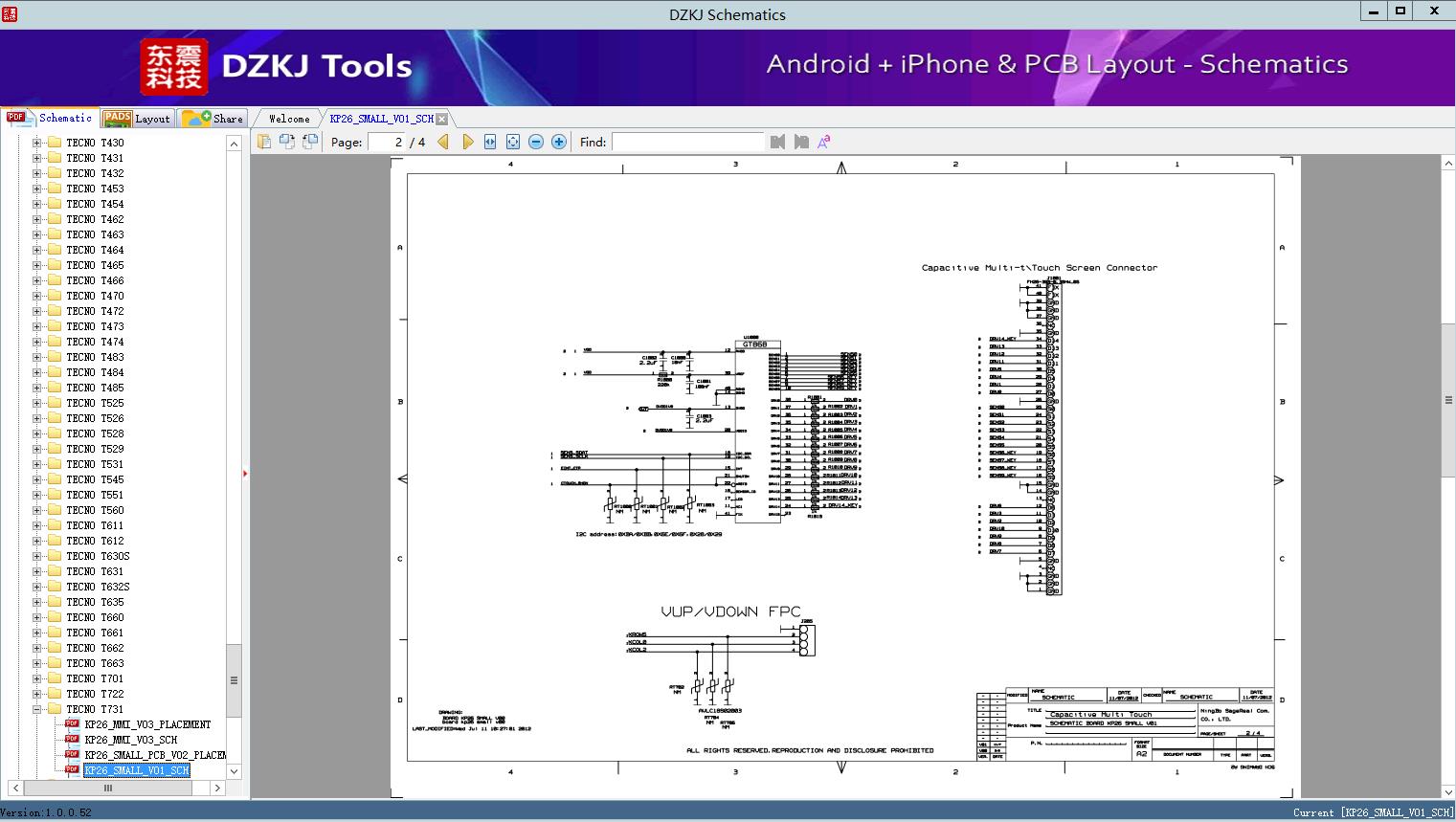Viewport: 1456px width, 822px height.
Task: Click the fit whole page icon
Action: point(513,142)
